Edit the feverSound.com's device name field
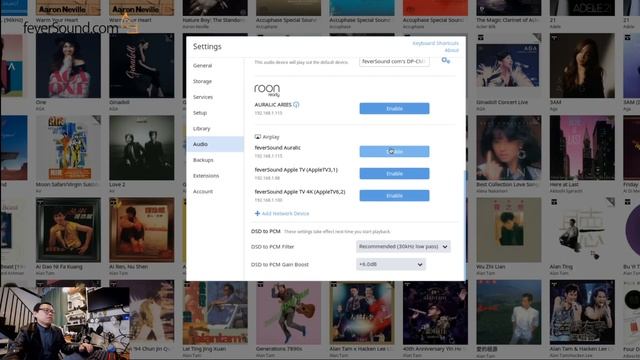This screenshot has width=640, height=360. 394,61
